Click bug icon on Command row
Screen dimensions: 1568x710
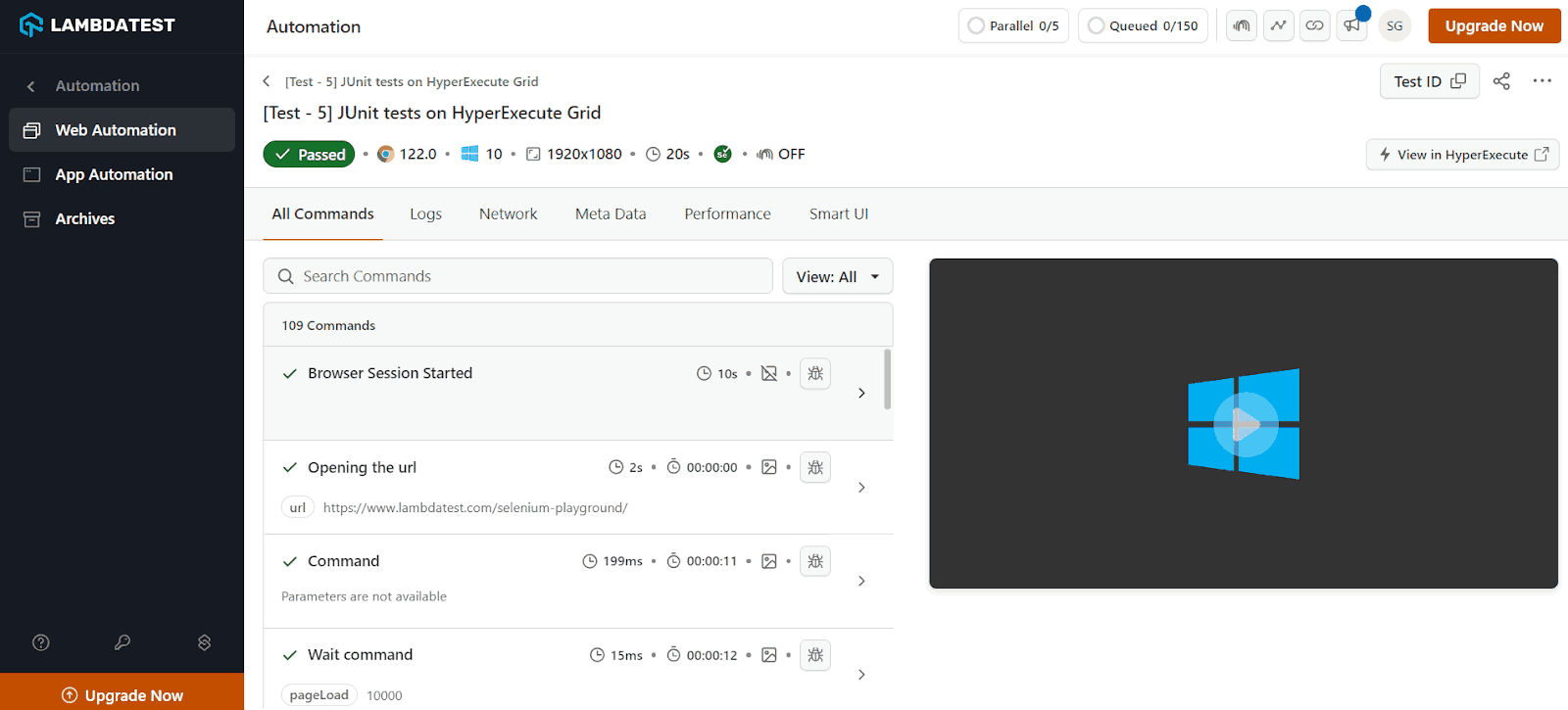[815, 561]
